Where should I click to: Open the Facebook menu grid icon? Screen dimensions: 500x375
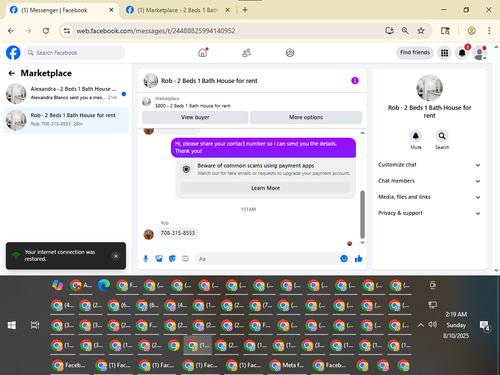pos(444,53)
